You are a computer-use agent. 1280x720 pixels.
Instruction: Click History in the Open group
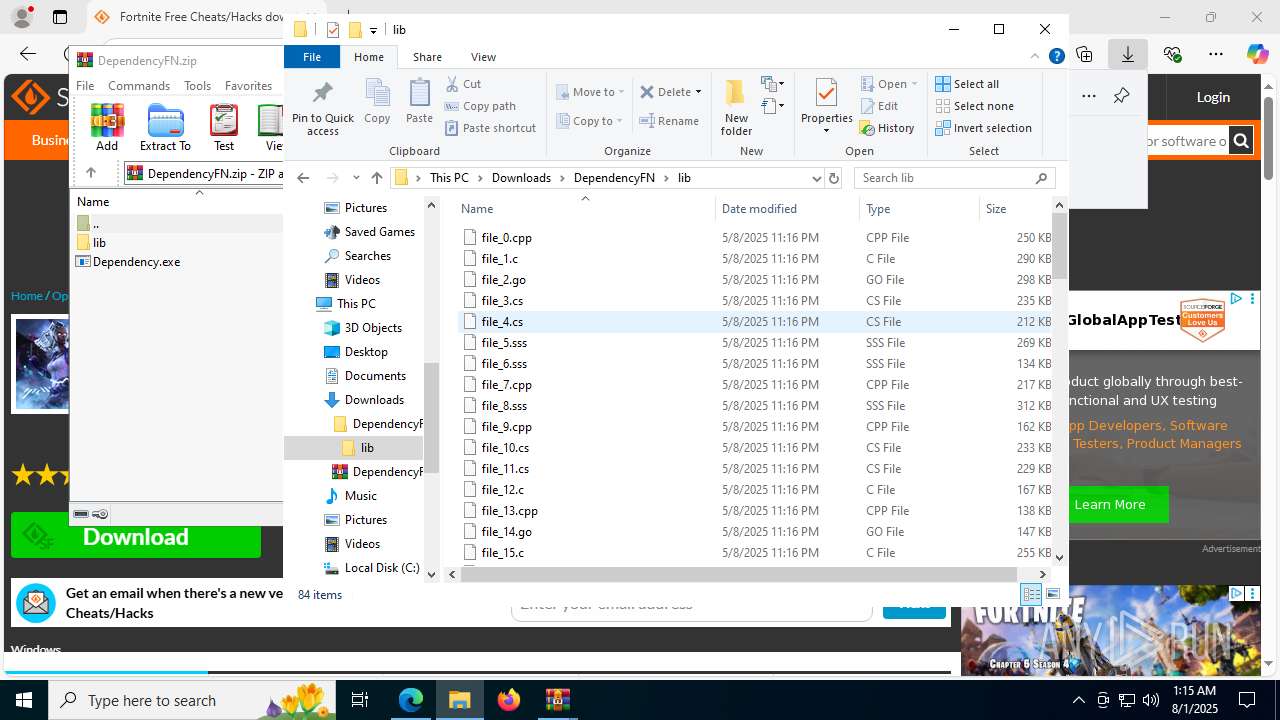click(x=887, y=128)
